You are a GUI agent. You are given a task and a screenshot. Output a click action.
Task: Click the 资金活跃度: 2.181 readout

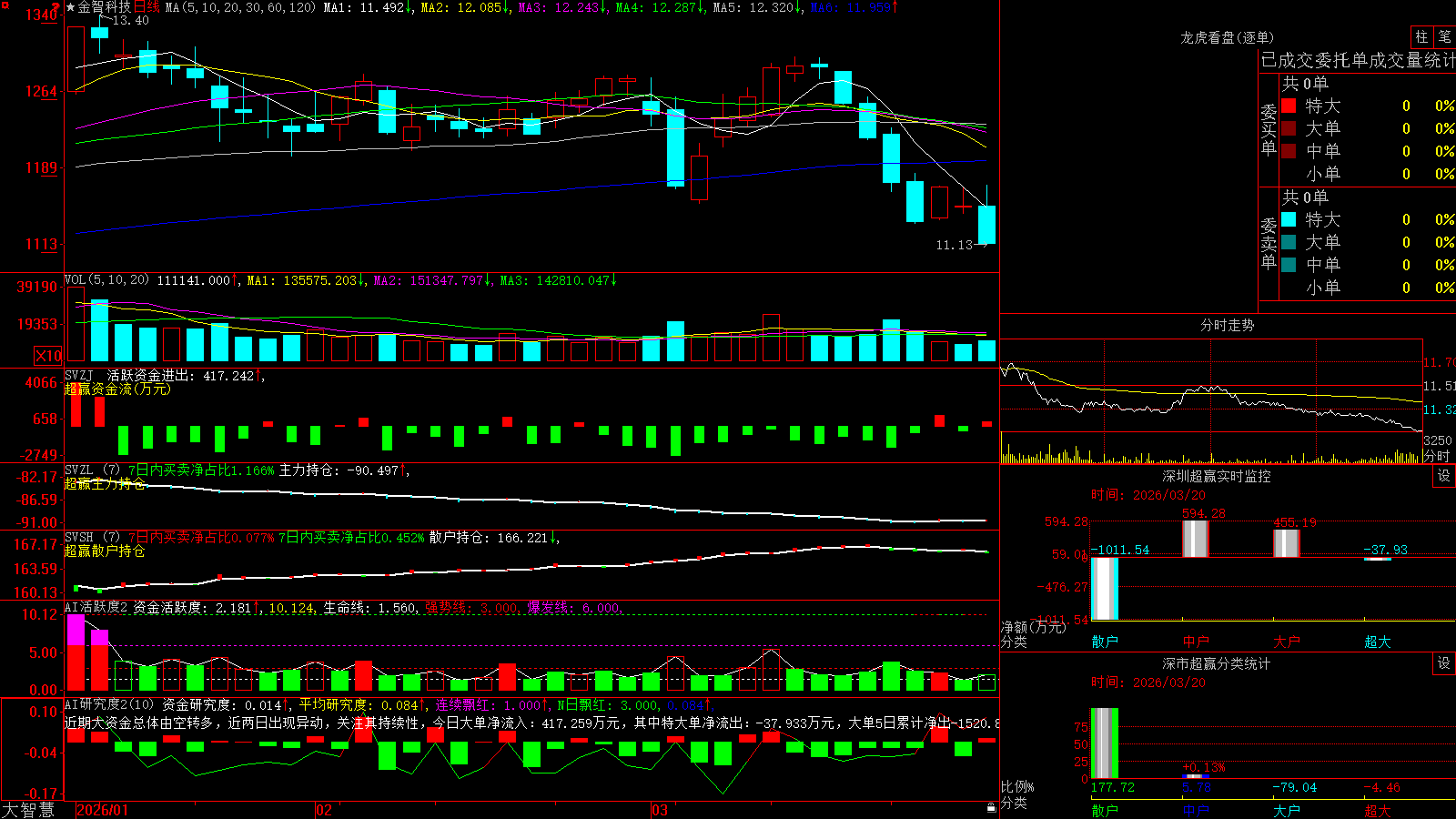tap(197, 607)
